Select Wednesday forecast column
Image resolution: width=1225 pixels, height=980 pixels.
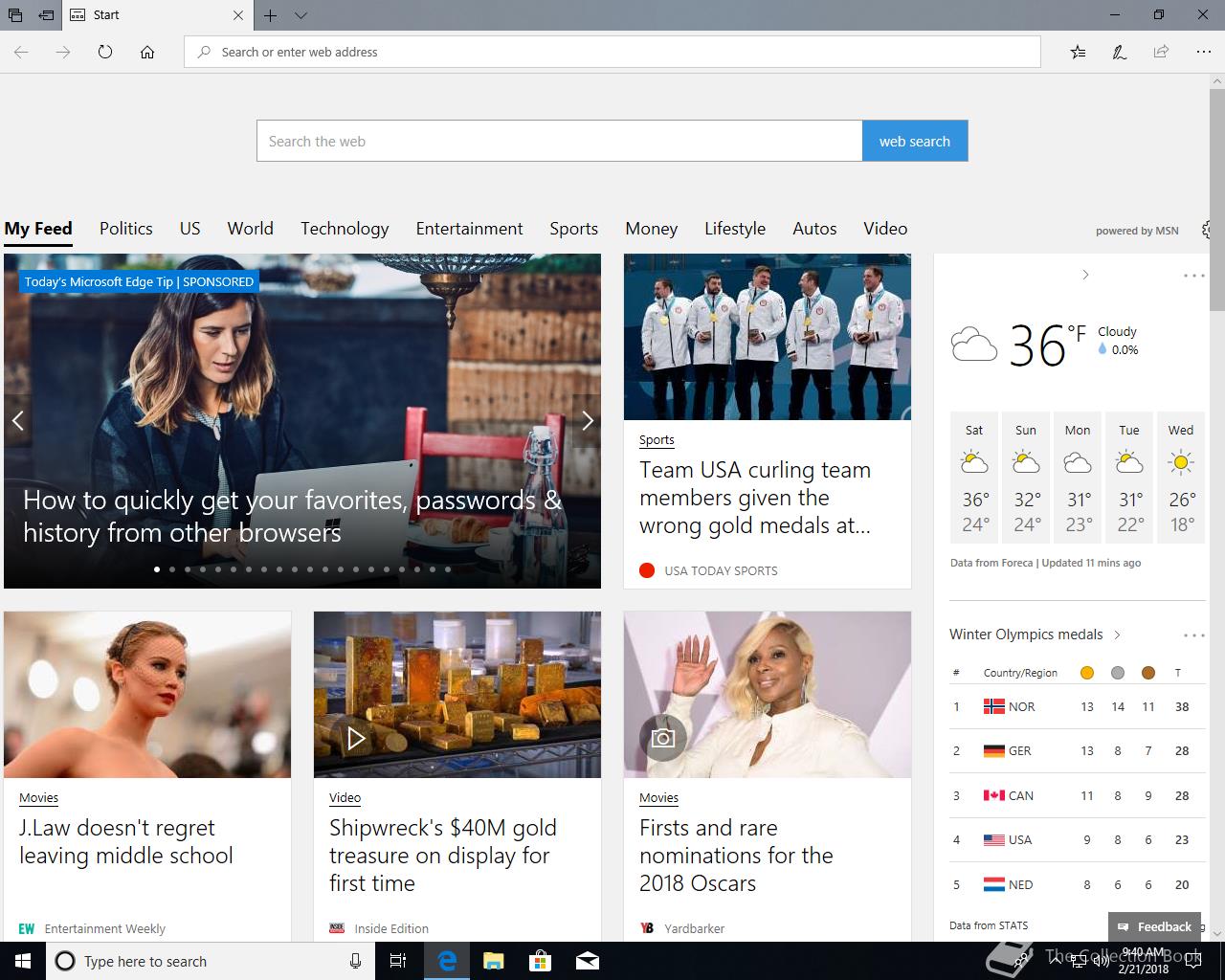point(1181,479)
